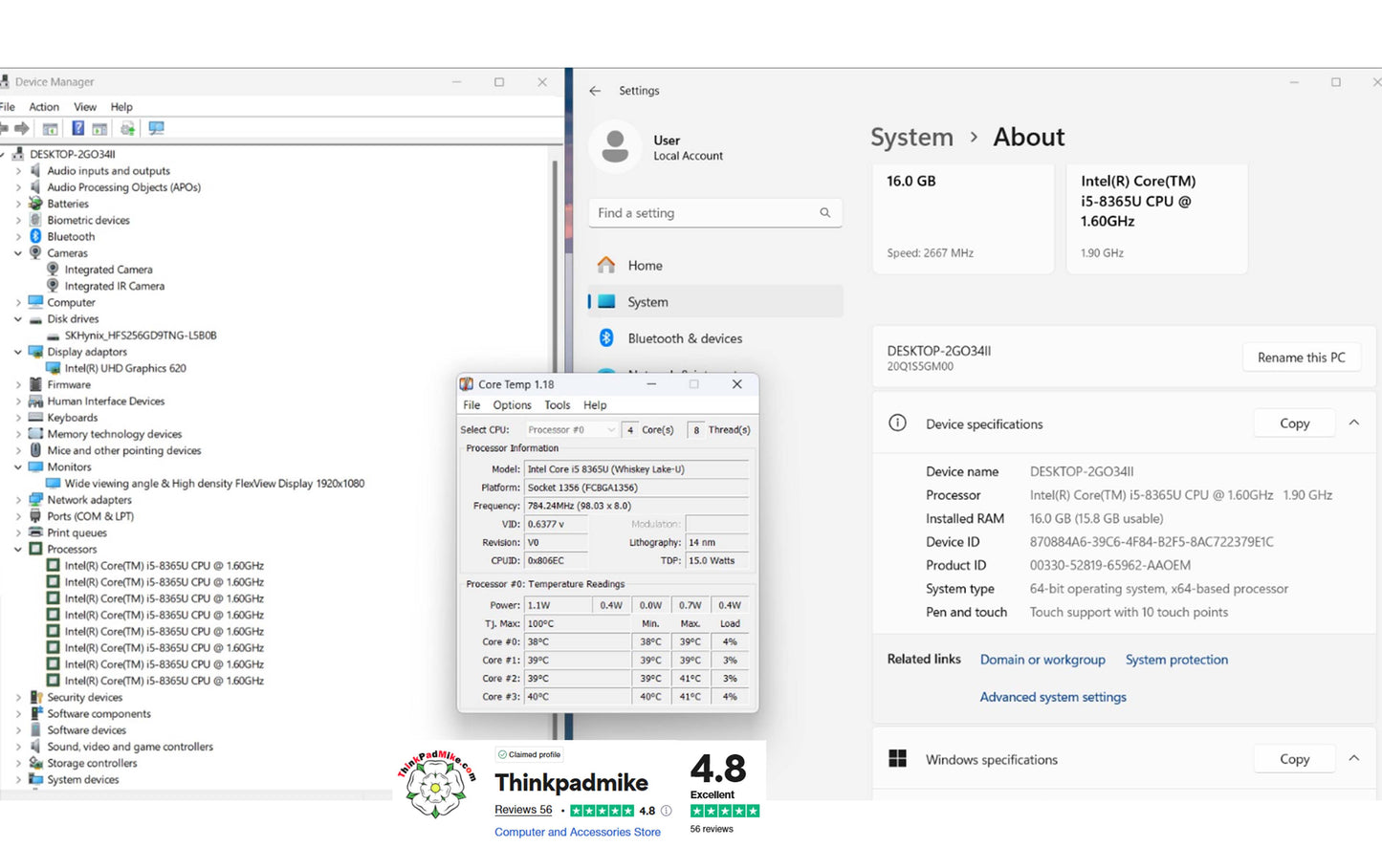Click Scan for hardware changes monitor icon
This screenshot has height=868, width=1382.
pyautogui.click(x=157, y=128)
